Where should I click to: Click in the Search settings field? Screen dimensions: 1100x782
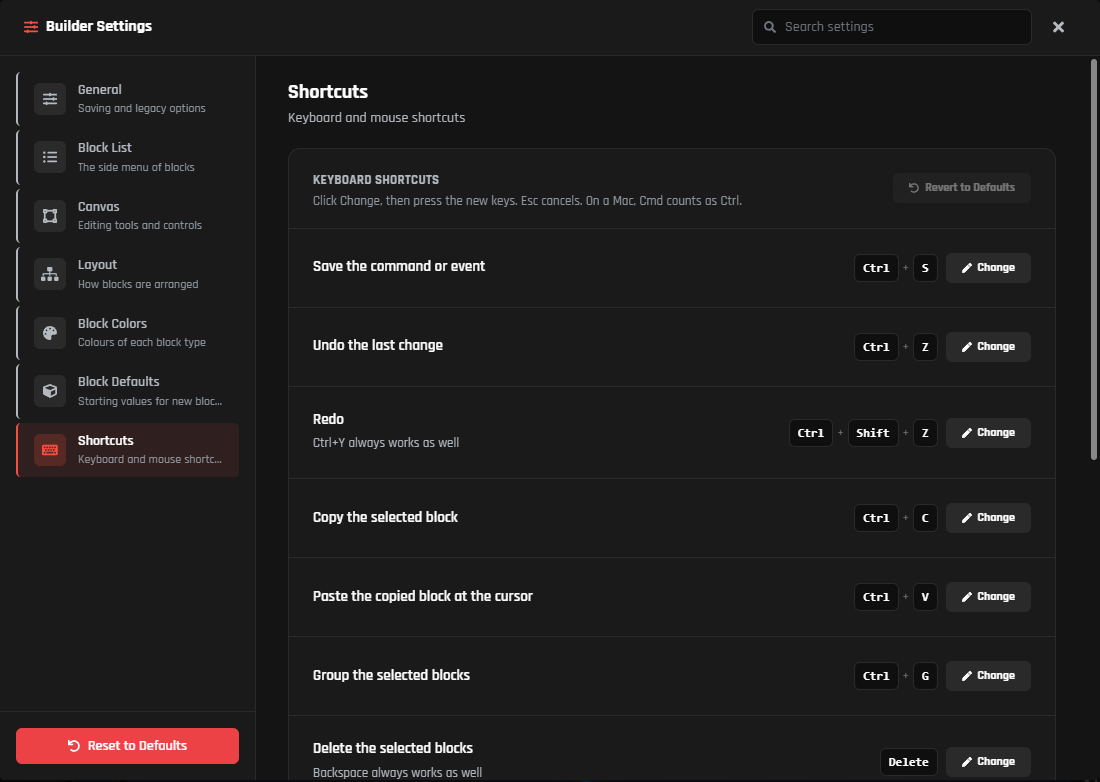[892, 27]
